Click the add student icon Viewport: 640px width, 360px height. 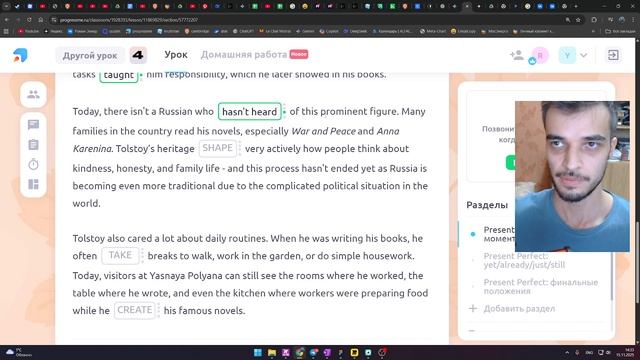(516, 55)
